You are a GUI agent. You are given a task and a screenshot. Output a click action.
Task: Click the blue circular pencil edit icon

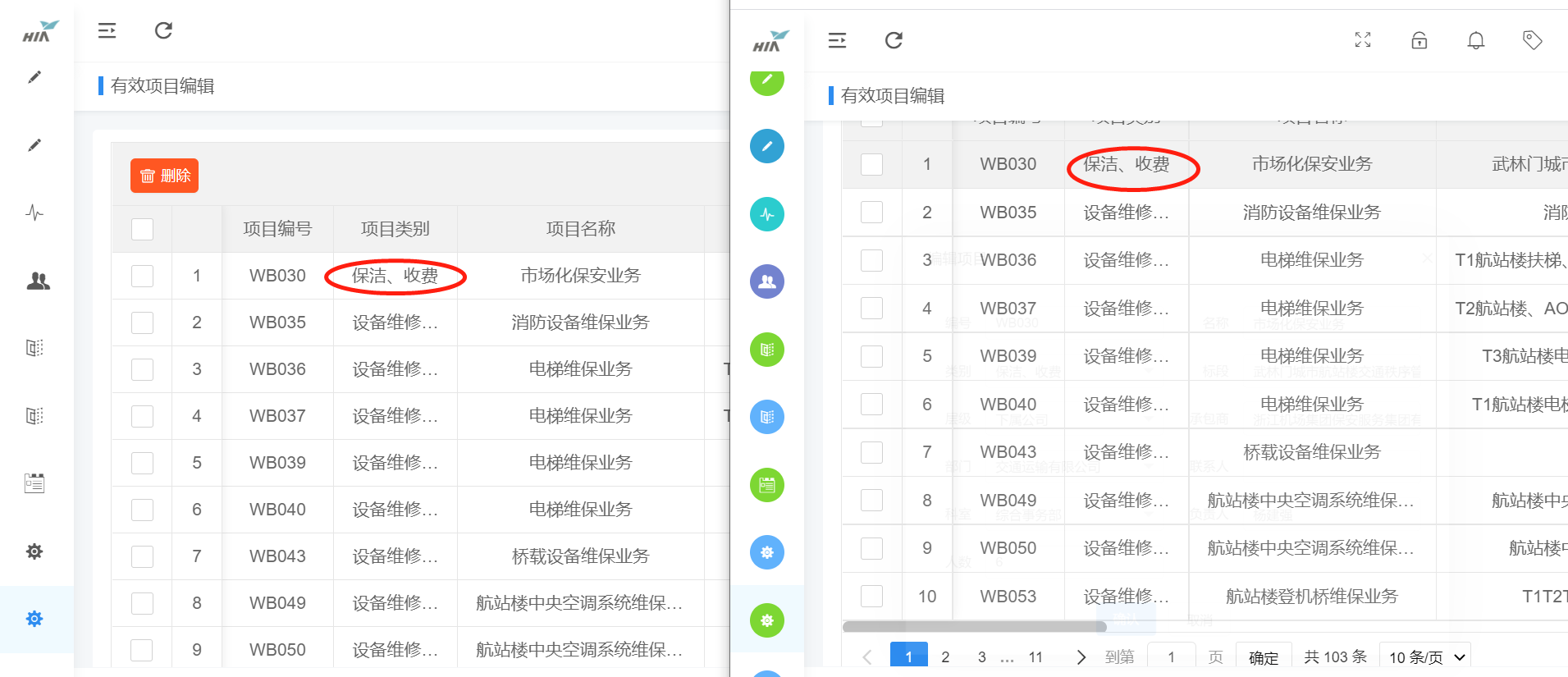[x=766, y=146]
